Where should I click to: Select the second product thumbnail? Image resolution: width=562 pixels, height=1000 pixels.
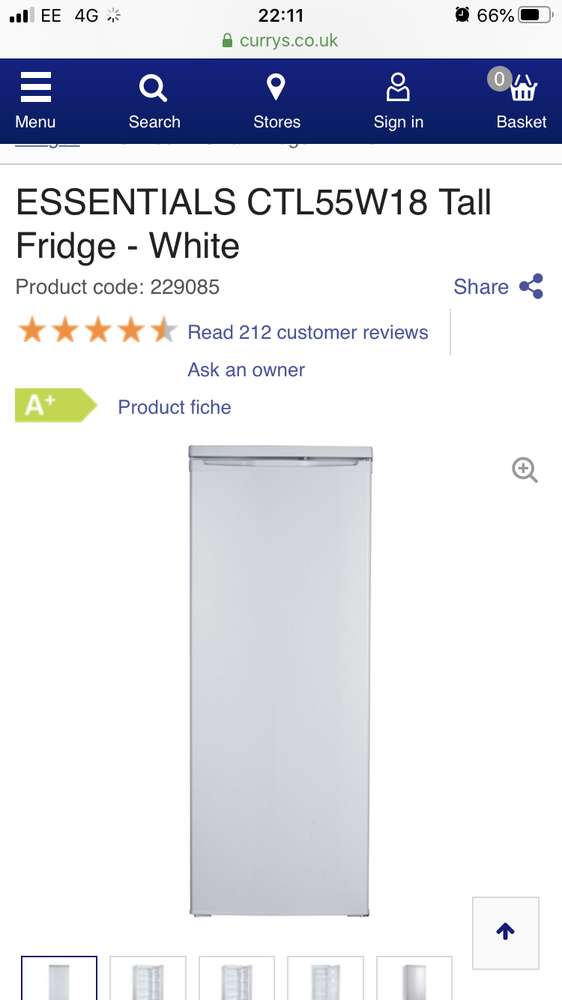[x=148, y=978]
